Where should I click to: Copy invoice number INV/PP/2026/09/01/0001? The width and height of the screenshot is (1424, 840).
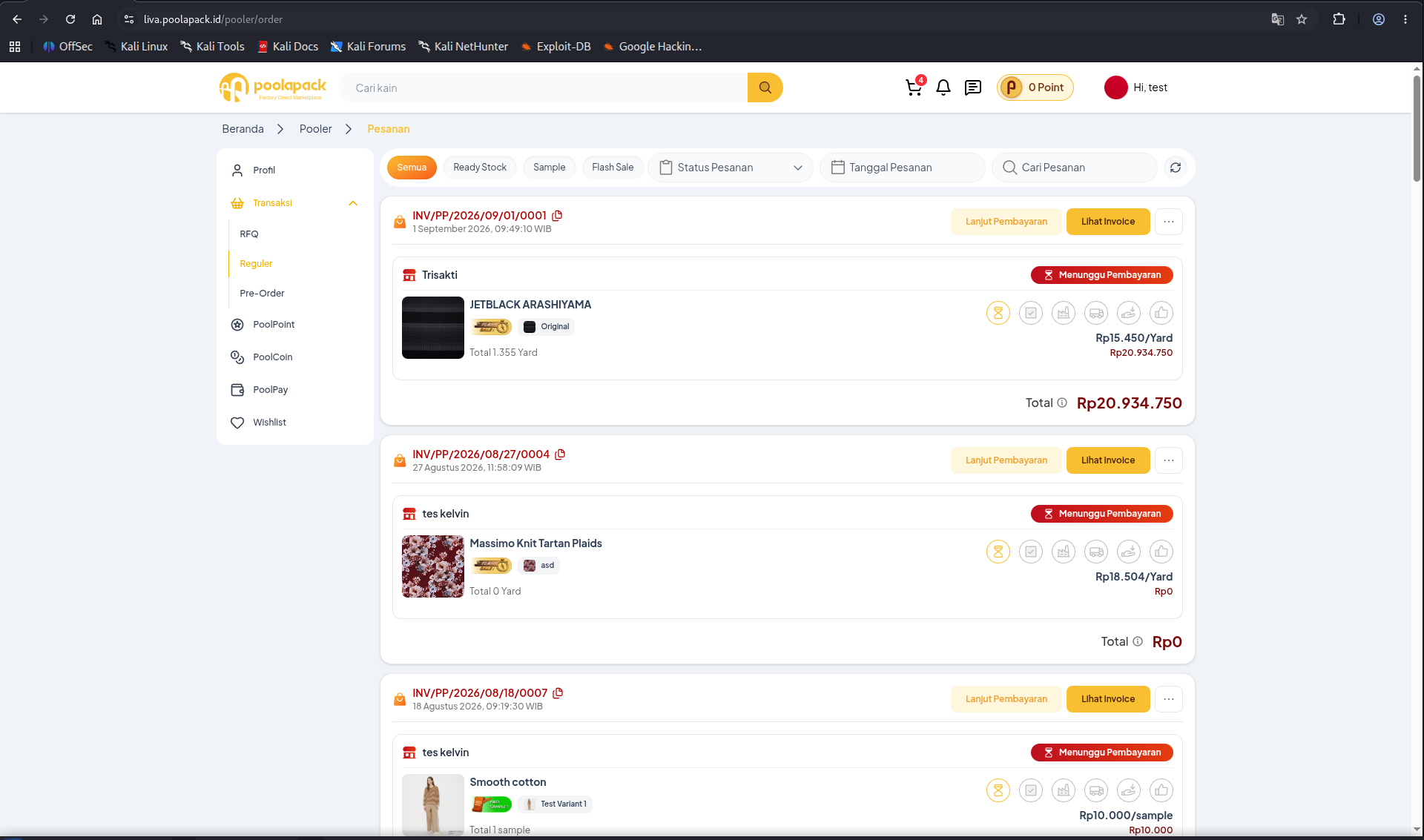557,216
